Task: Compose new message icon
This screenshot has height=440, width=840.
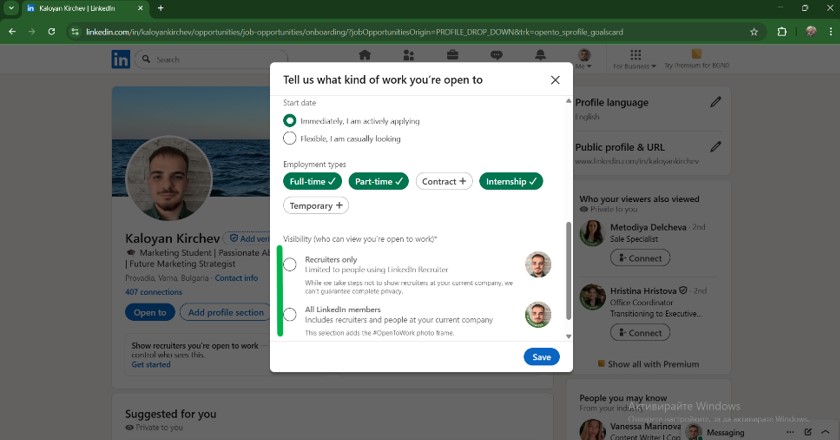Action: click(x=808, y=432)
